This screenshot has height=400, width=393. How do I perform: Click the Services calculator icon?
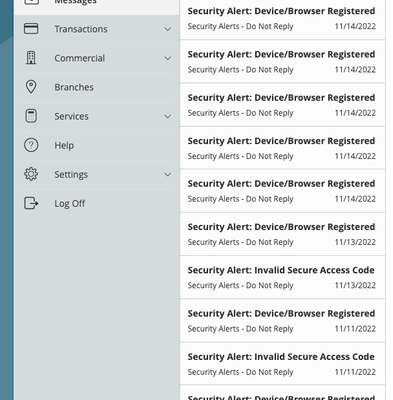pos(31,116)
